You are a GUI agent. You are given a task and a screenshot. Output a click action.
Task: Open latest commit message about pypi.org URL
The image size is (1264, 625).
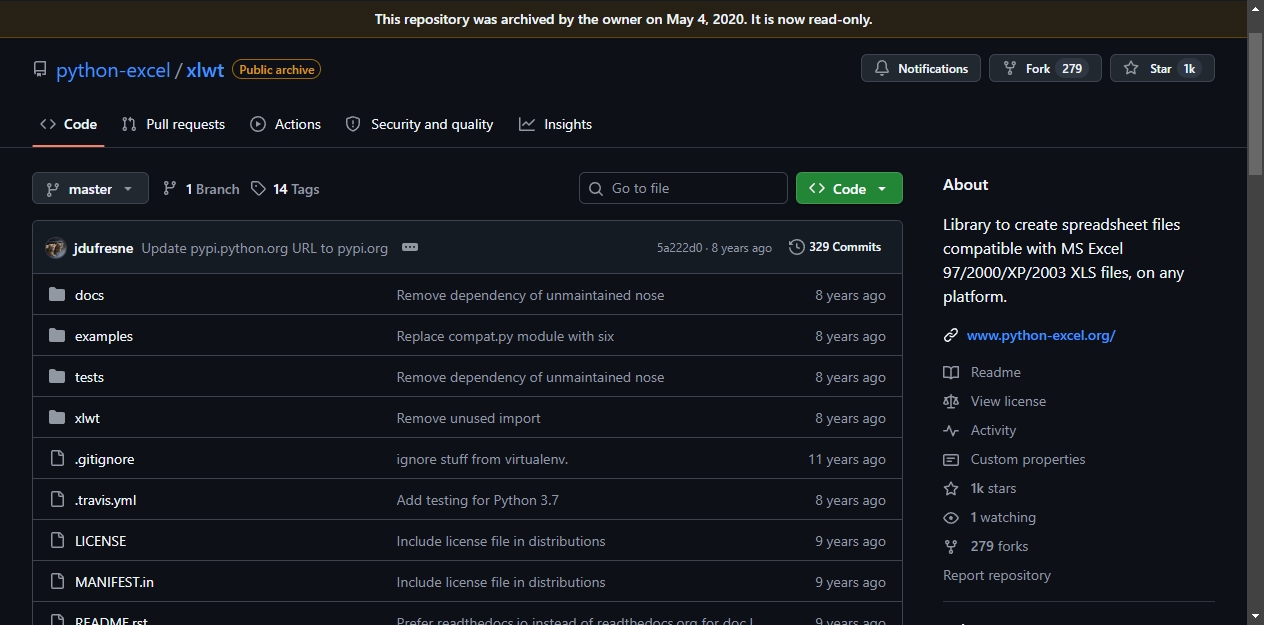coord(265,248)
